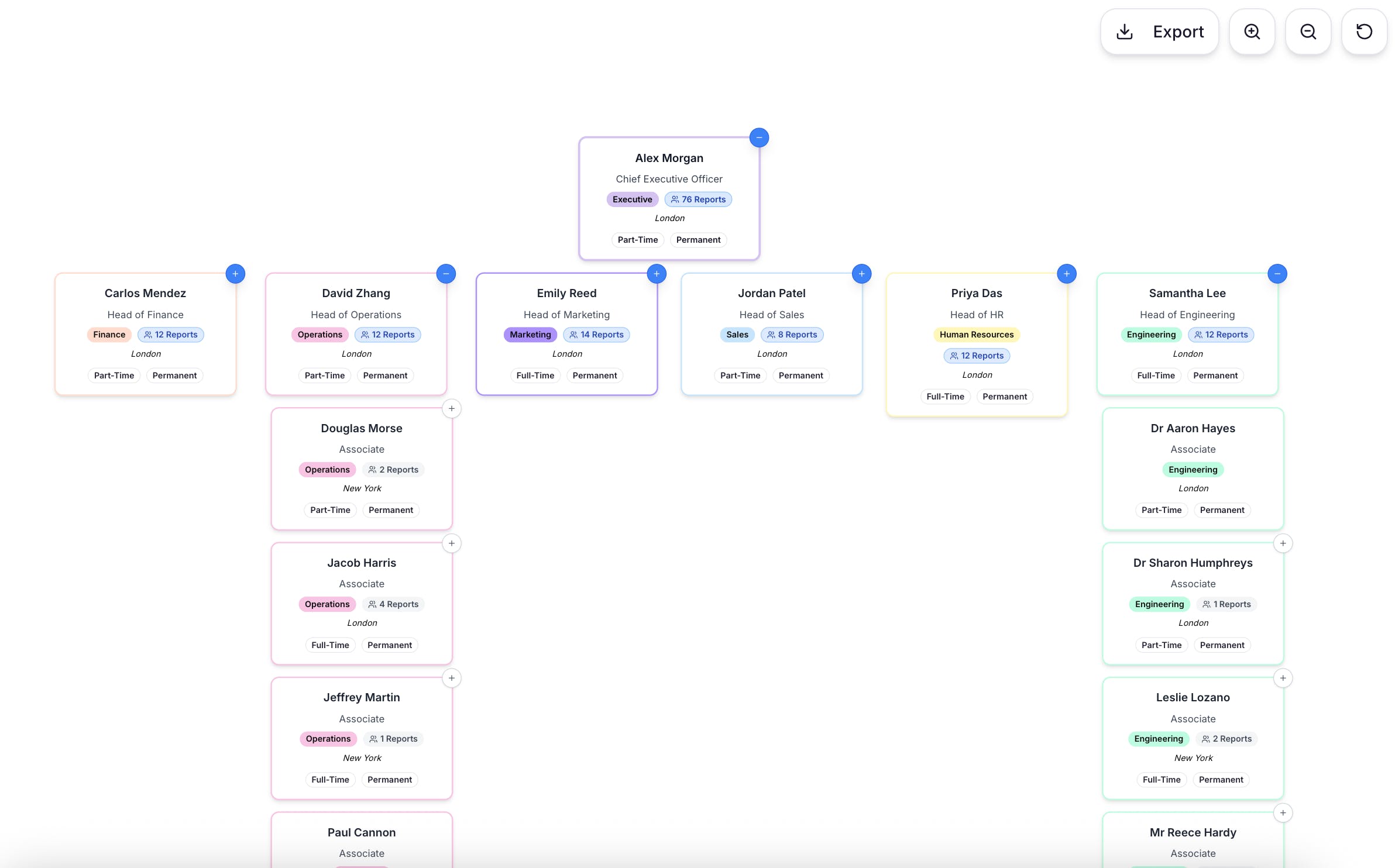Click Jacob Harris's 4 Reports badge

pos(393,604)
